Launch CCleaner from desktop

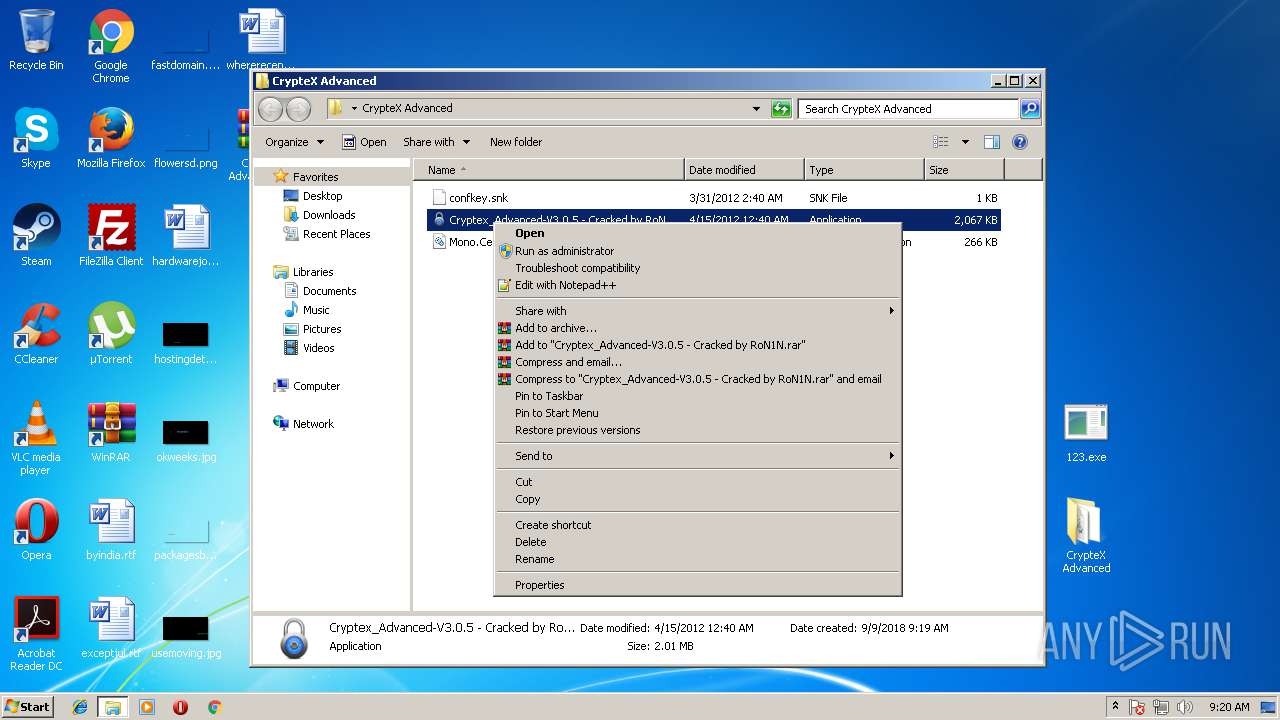click(36, 333)
